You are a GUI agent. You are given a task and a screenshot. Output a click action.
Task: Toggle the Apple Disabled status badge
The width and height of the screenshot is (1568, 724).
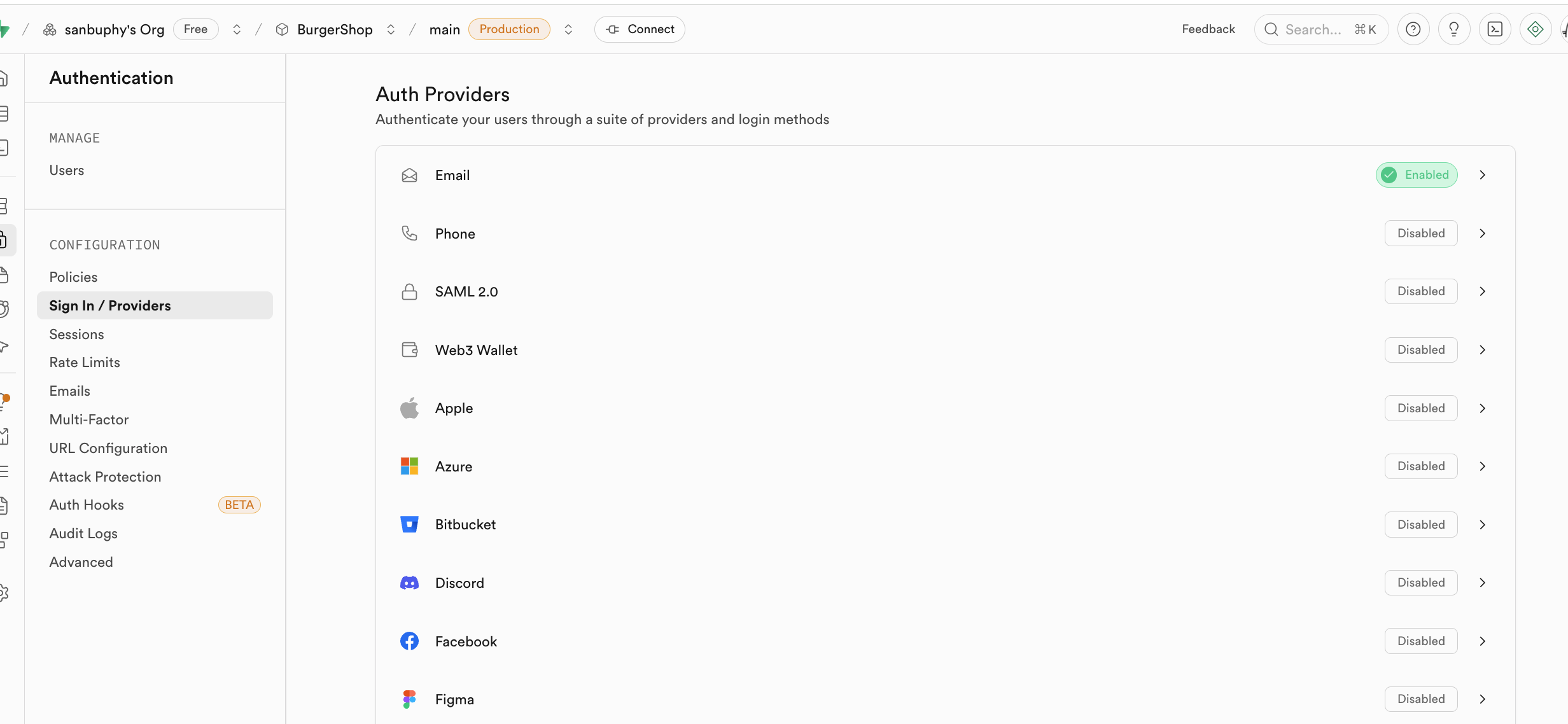point(1421,408)
